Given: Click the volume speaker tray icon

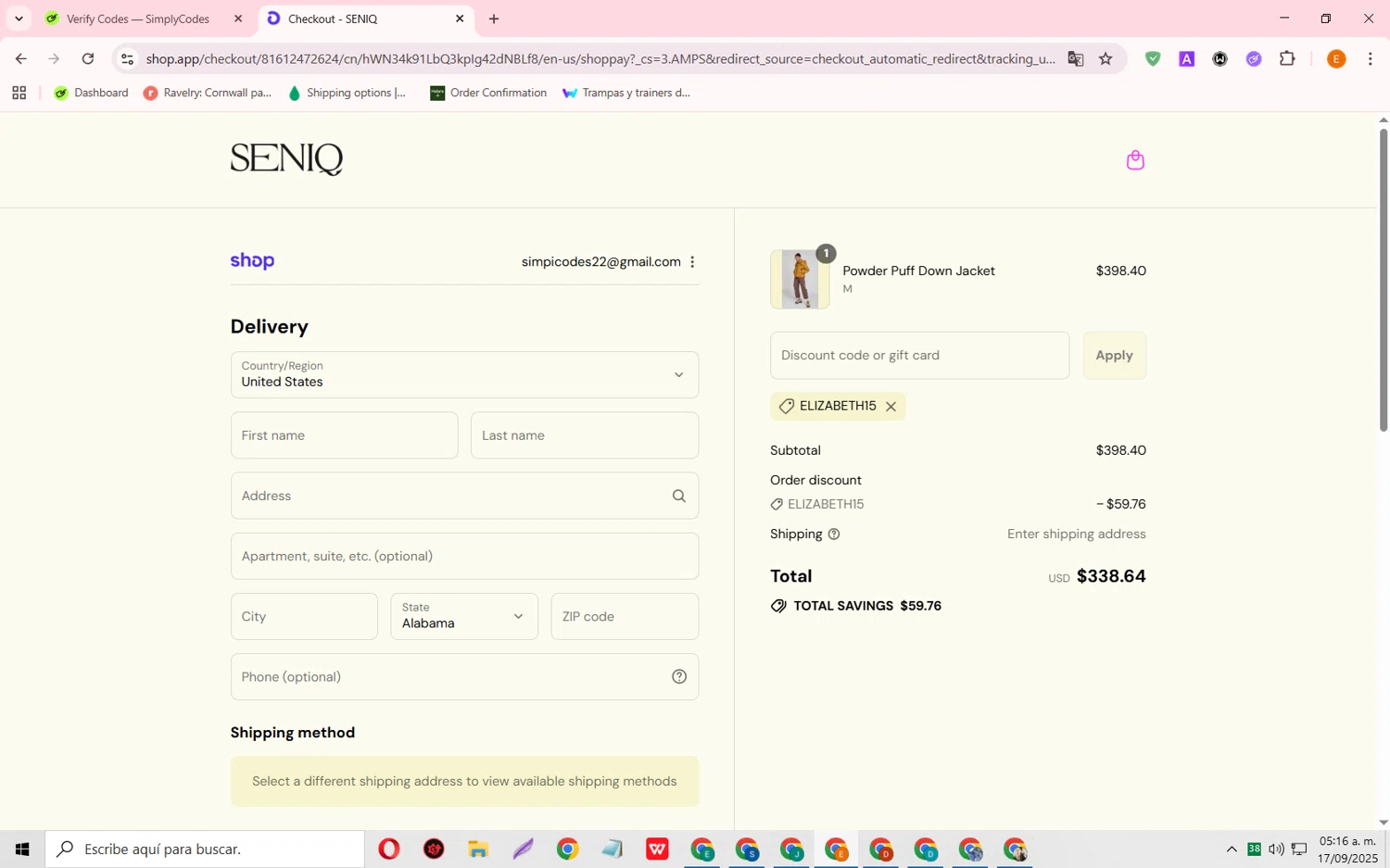Looking at the screenshot, I should (1276, 849).
